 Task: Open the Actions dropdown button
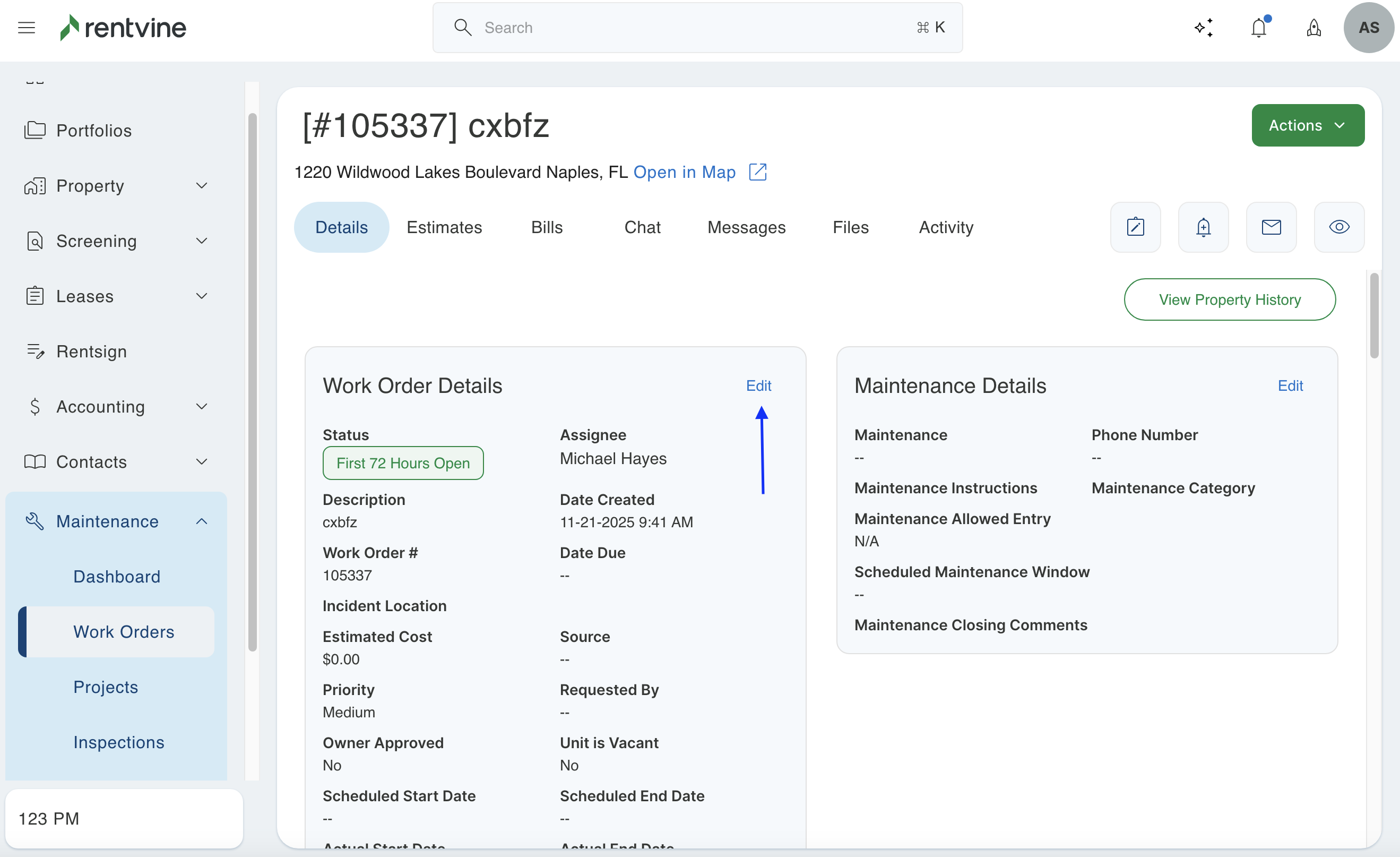pyautogui.click(x=1307, y=125)
